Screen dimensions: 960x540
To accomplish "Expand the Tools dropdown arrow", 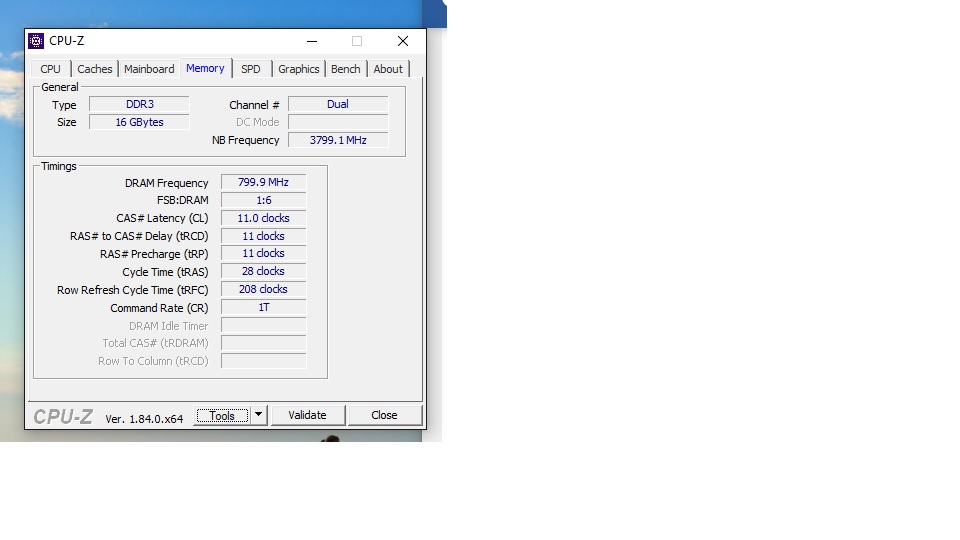I will [258, 415].
